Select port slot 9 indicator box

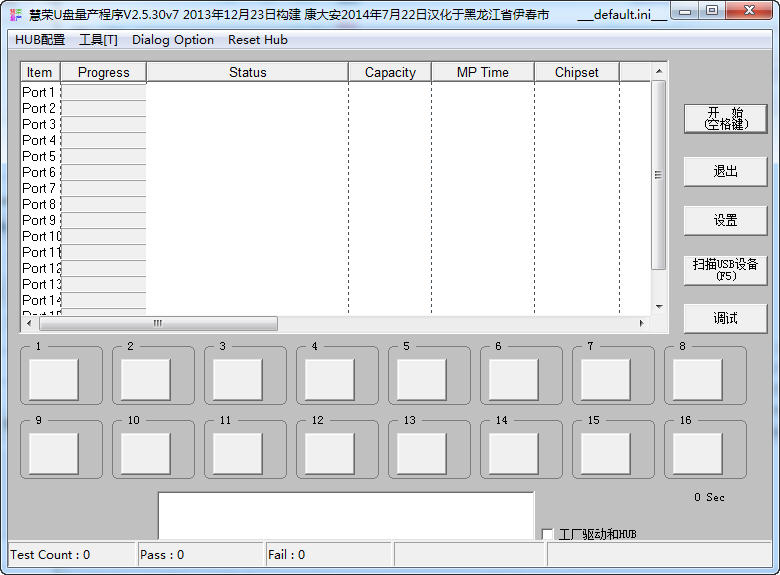coord(54,454)
